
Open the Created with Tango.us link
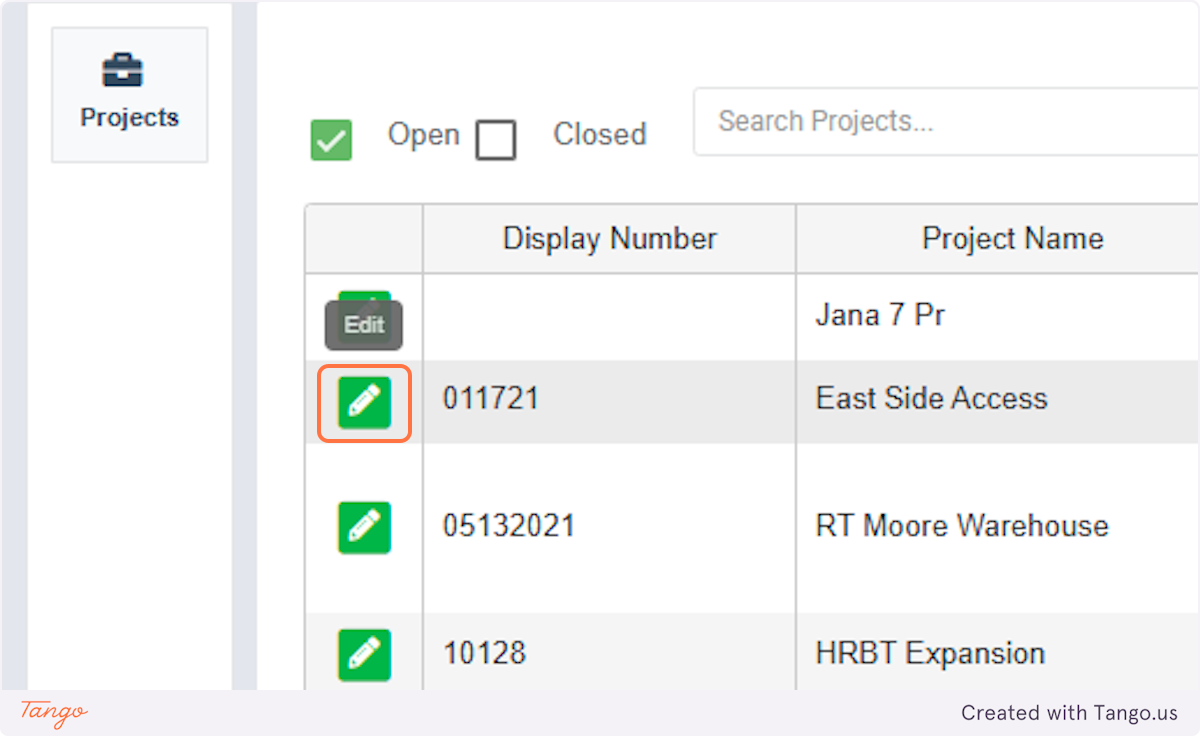point(1069,713)
